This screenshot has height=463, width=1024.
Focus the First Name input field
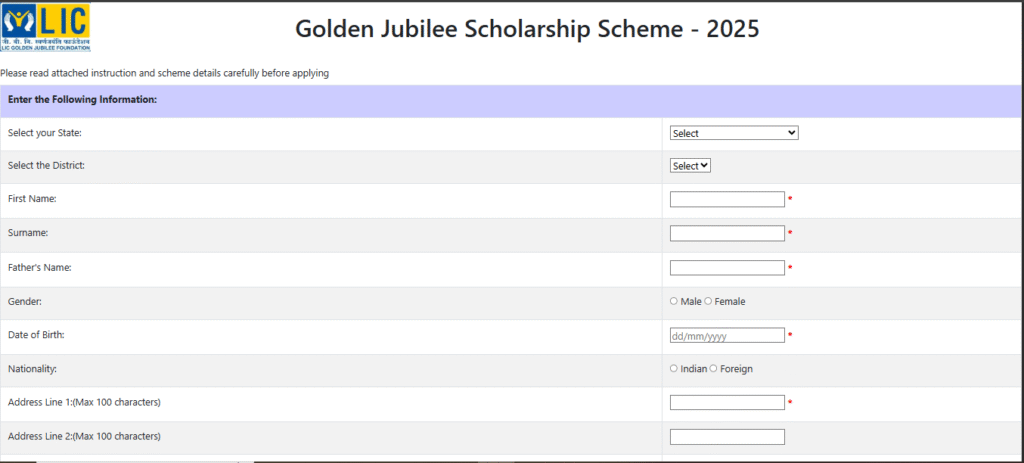tap(727, 200)
